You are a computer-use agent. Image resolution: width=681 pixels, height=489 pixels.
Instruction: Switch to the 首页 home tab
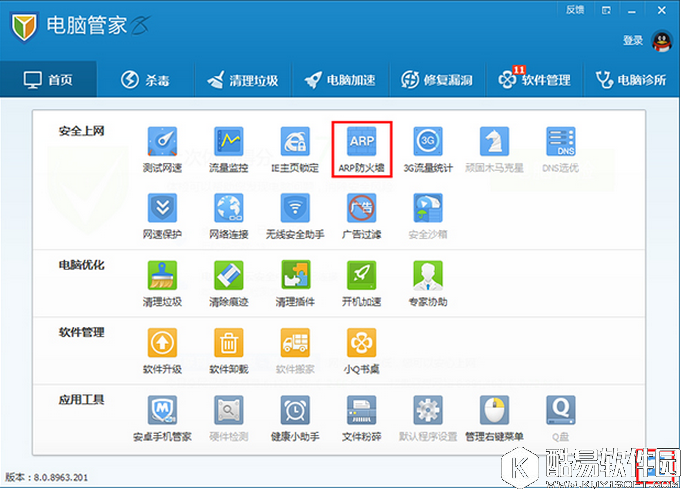(48, 79)
